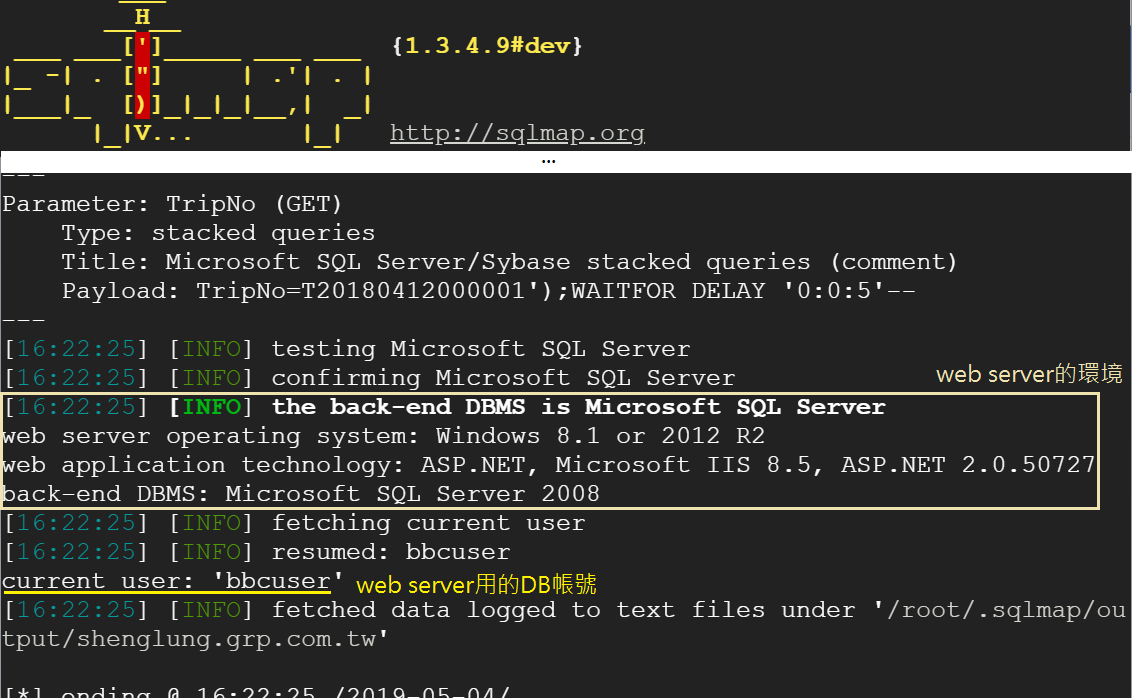Open the http://sqlmap.org link
This screenshot has height=698, width=1132.
pyautogui.click(x=517, y=133)
